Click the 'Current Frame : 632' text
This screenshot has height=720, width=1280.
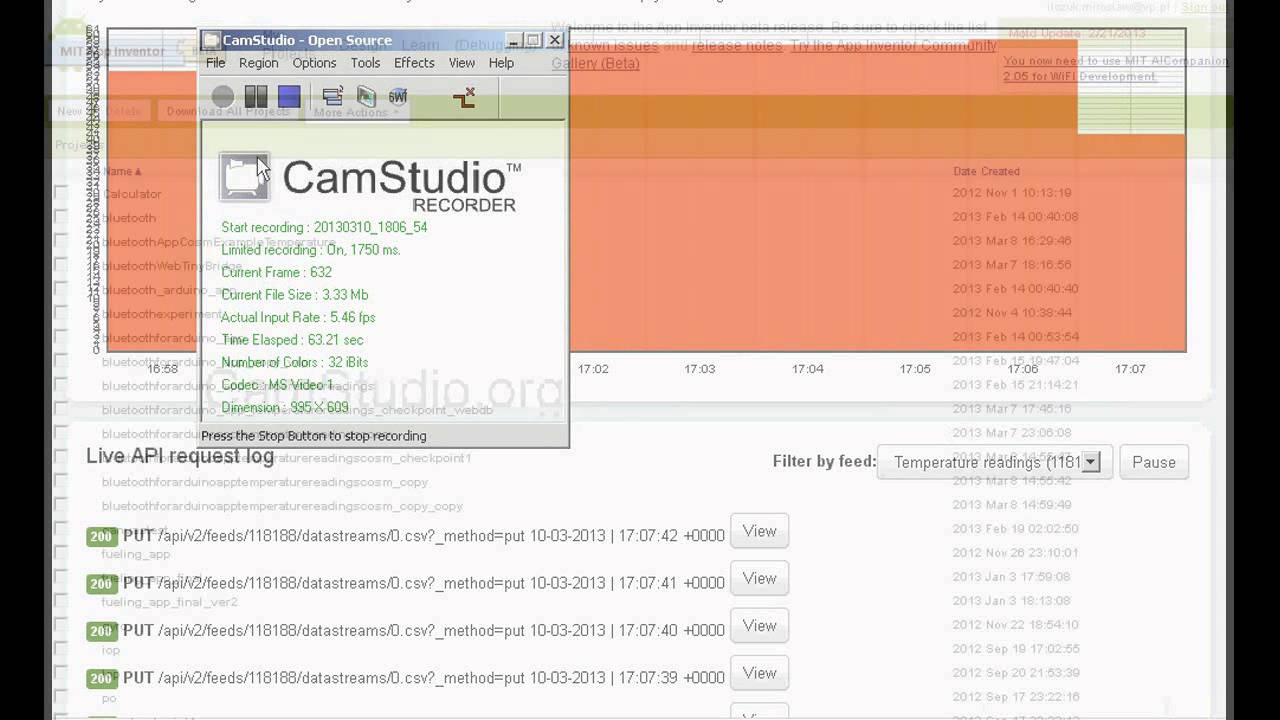(276, 272)
